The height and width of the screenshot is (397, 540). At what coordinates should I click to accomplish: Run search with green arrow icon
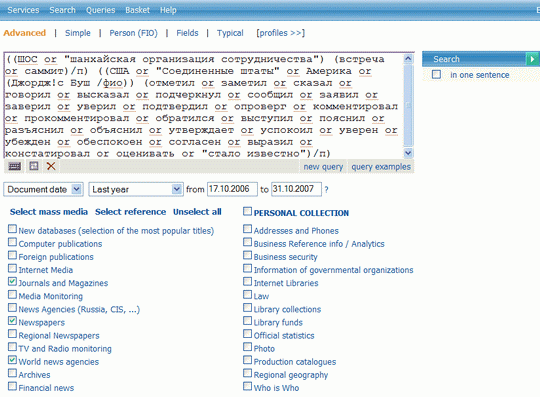[532, 59]
